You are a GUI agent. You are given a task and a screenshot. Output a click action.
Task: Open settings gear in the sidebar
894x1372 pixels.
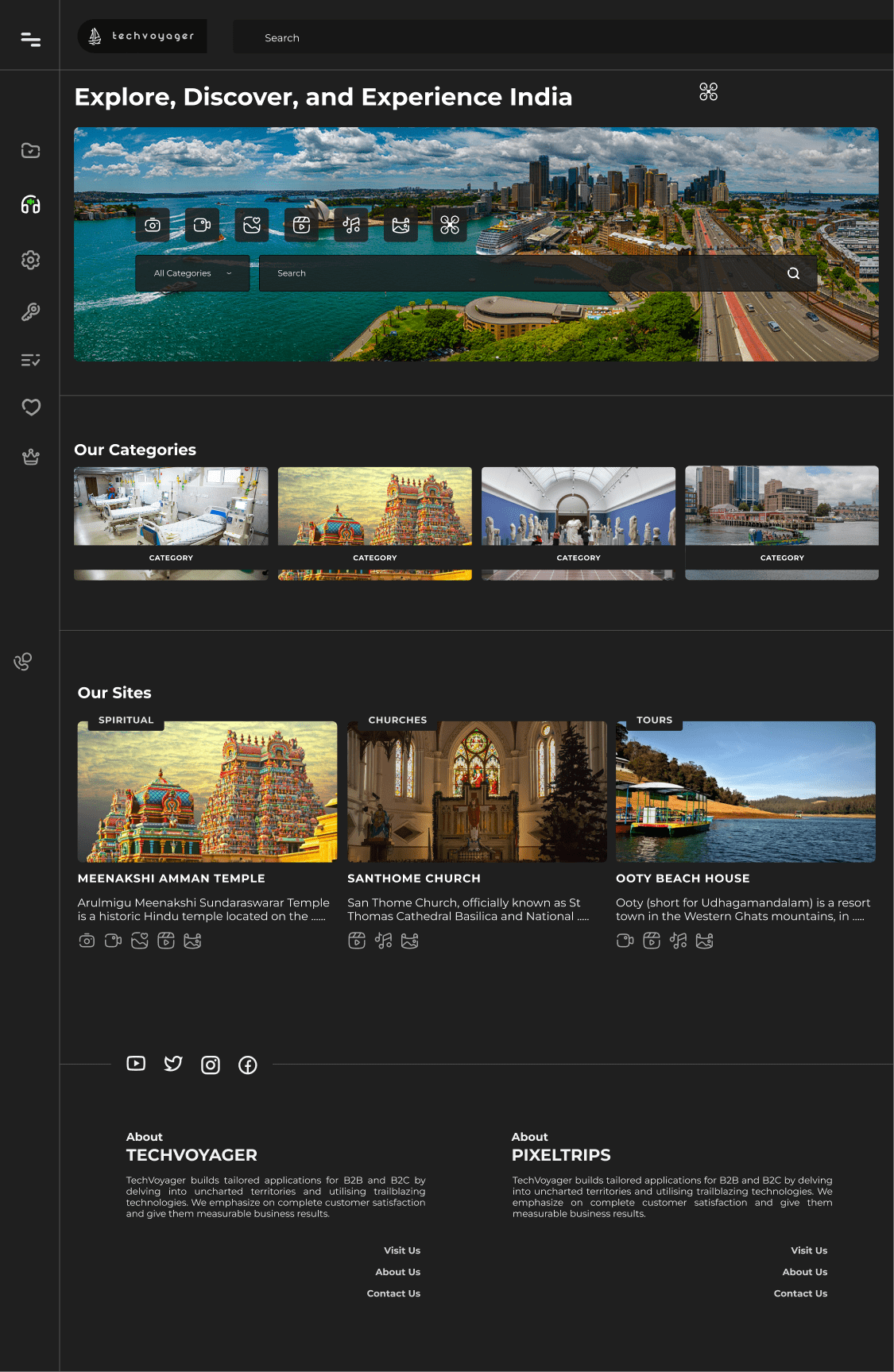(x=30, y=260)
